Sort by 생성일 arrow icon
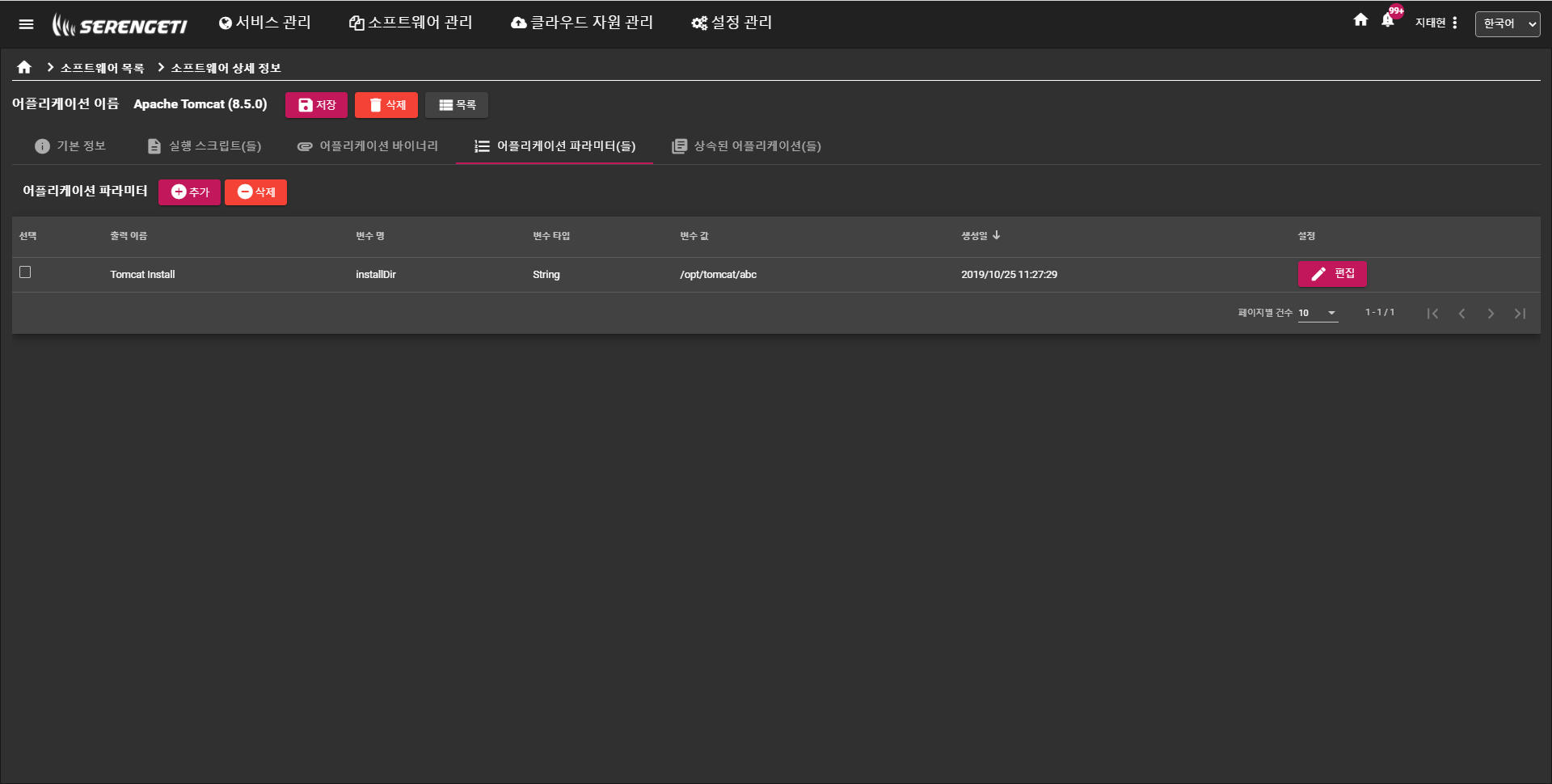 [997, 235]
